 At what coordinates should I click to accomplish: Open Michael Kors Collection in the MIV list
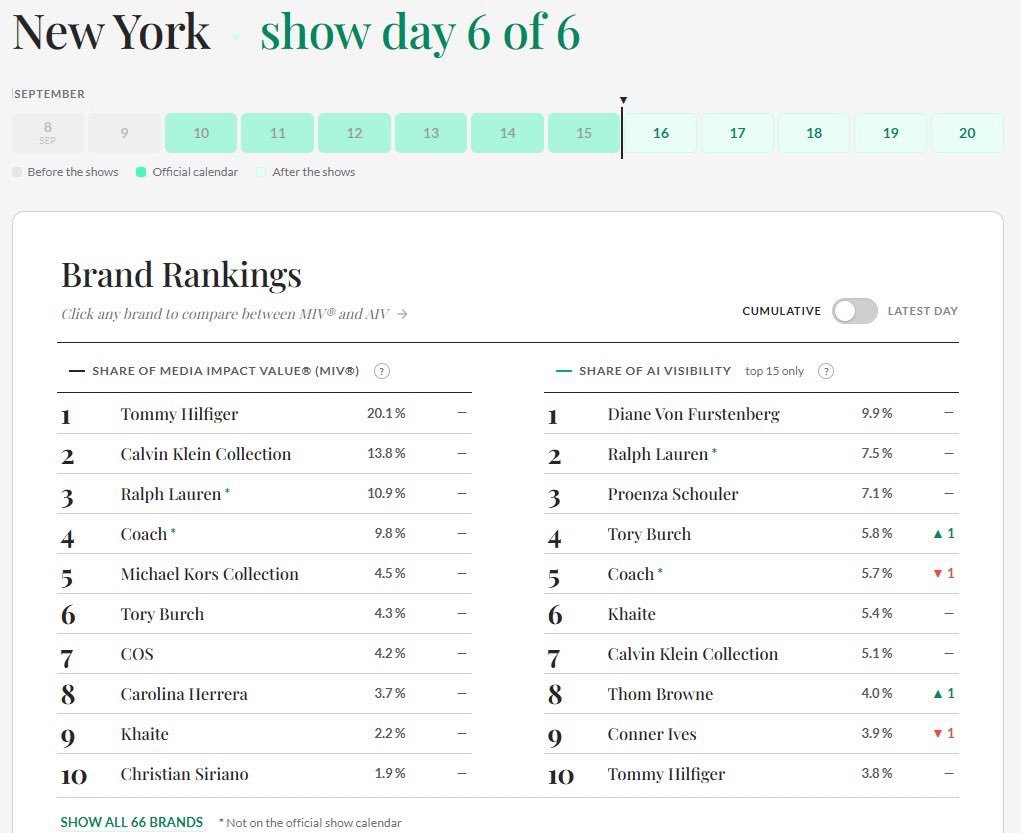tap(210, 574)
